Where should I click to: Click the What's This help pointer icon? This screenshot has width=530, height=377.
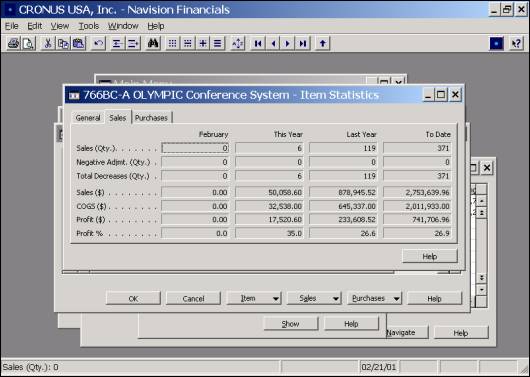[x=516, y=44]
